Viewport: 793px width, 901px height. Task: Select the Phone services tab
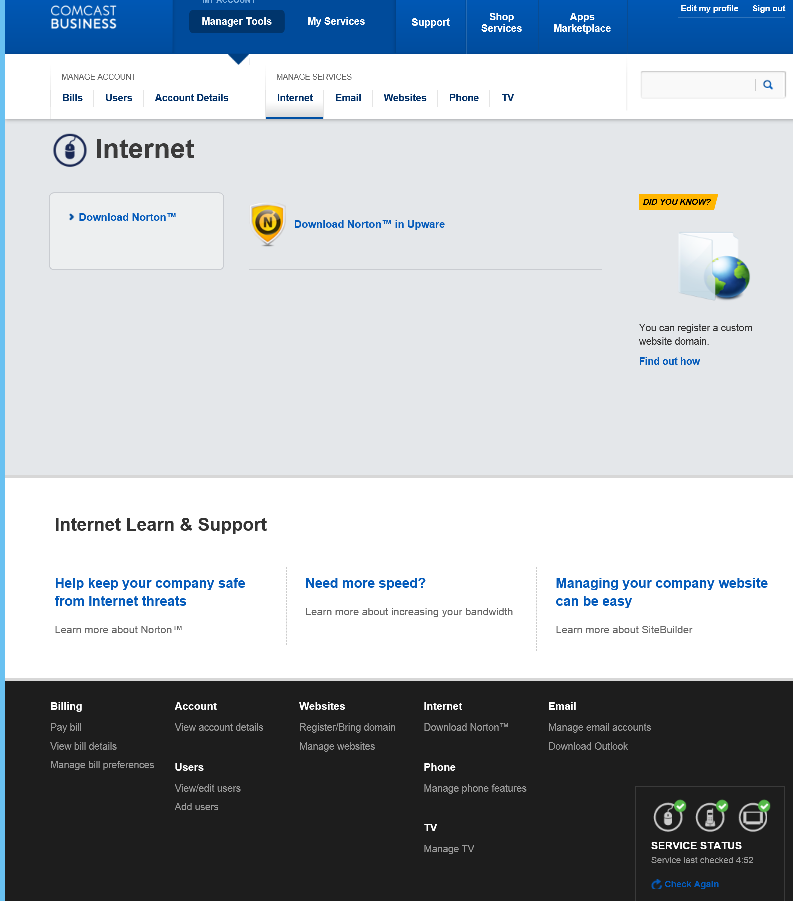click(x=464, y=98)
